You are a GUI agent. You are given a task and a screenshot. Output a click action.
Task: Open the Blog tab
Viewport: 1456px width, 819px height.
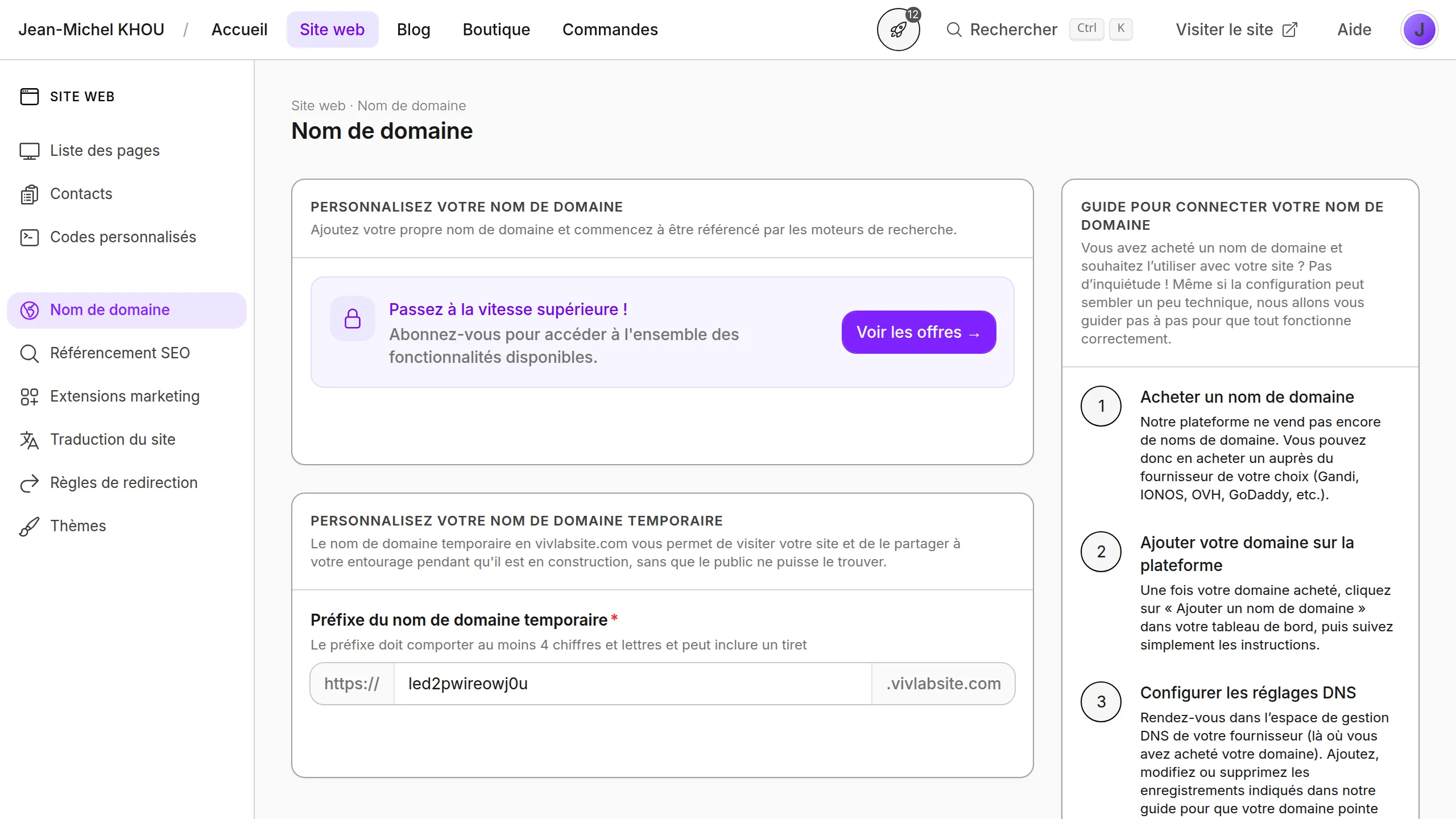413,30
